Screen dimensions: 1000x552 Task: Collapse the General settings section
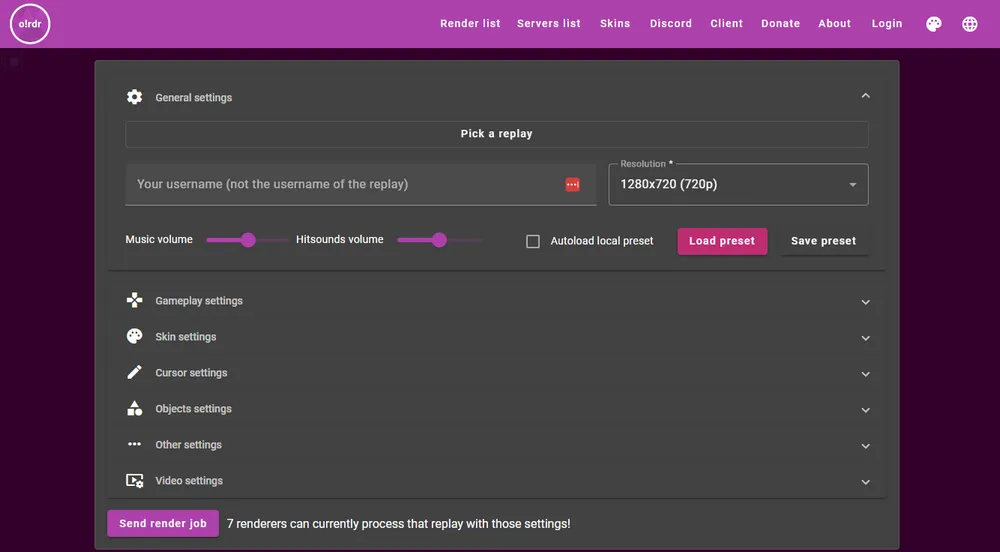(865, 96)
